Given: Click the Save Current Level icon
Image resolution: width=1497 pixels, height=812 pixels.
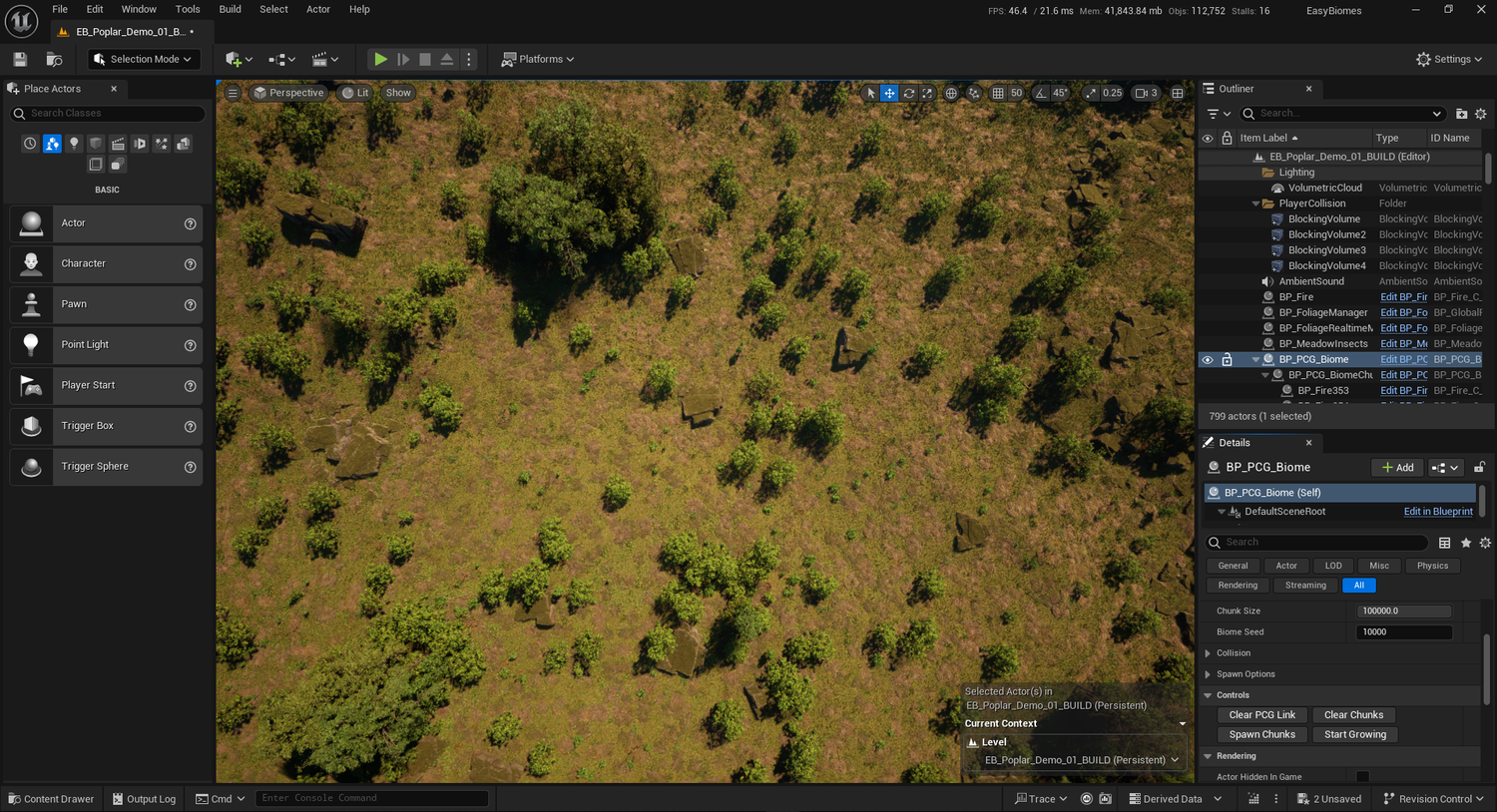Looking at the screenshot, I should click(x=19, y=59).
